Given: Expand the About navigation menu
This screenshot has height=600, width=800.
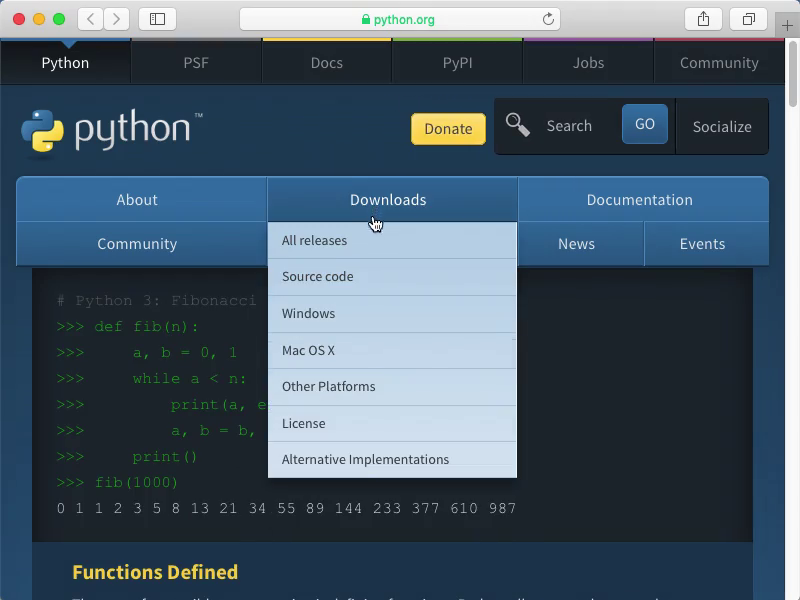Looking at the screenshot, I should tap(137, 200).
